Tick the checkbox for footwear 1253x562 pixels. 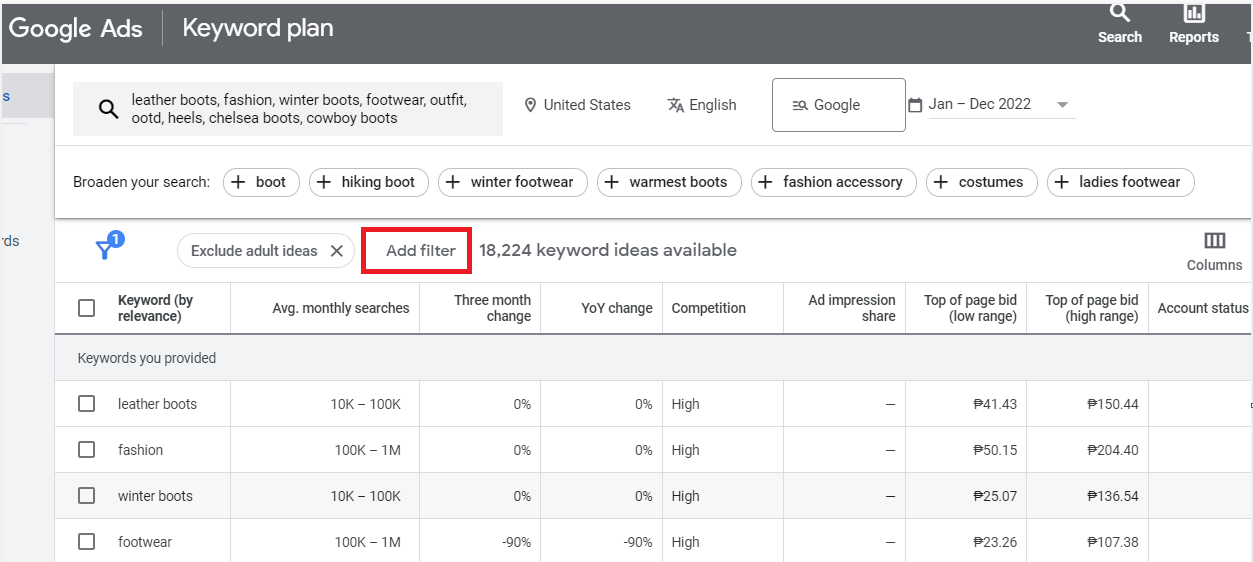[x=87, y=542]
